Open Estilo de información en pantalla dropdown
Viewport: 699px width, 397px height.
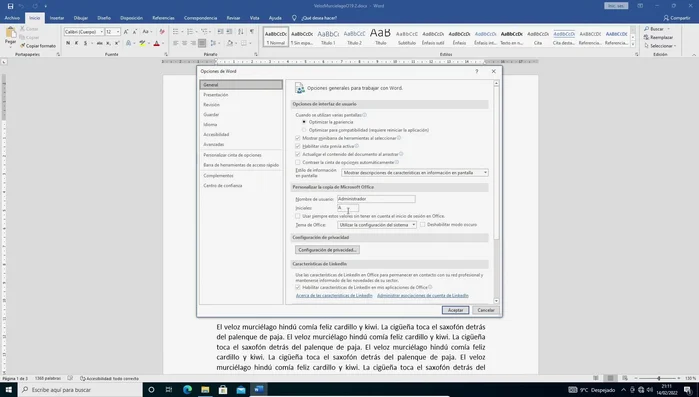point(415,172)
